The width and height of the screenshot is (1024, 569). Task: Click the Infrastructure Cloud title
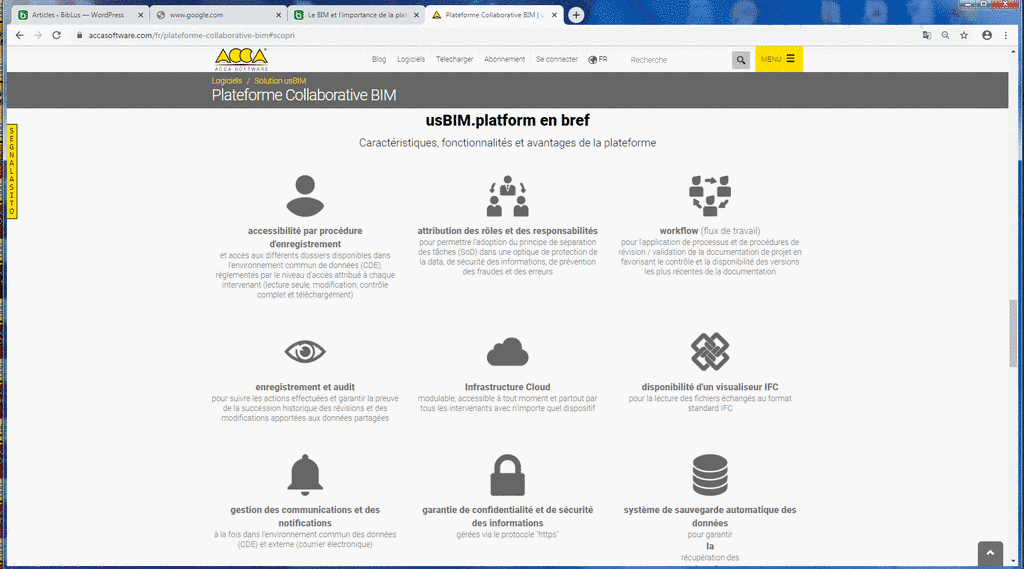point(507,387)
